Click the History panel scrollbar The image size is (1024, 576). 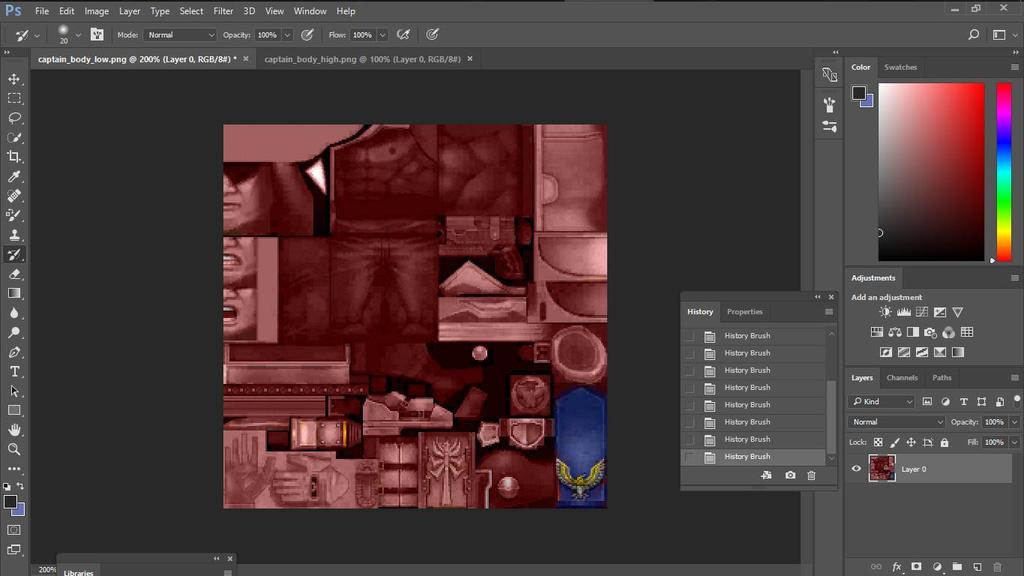click(831, 417)
